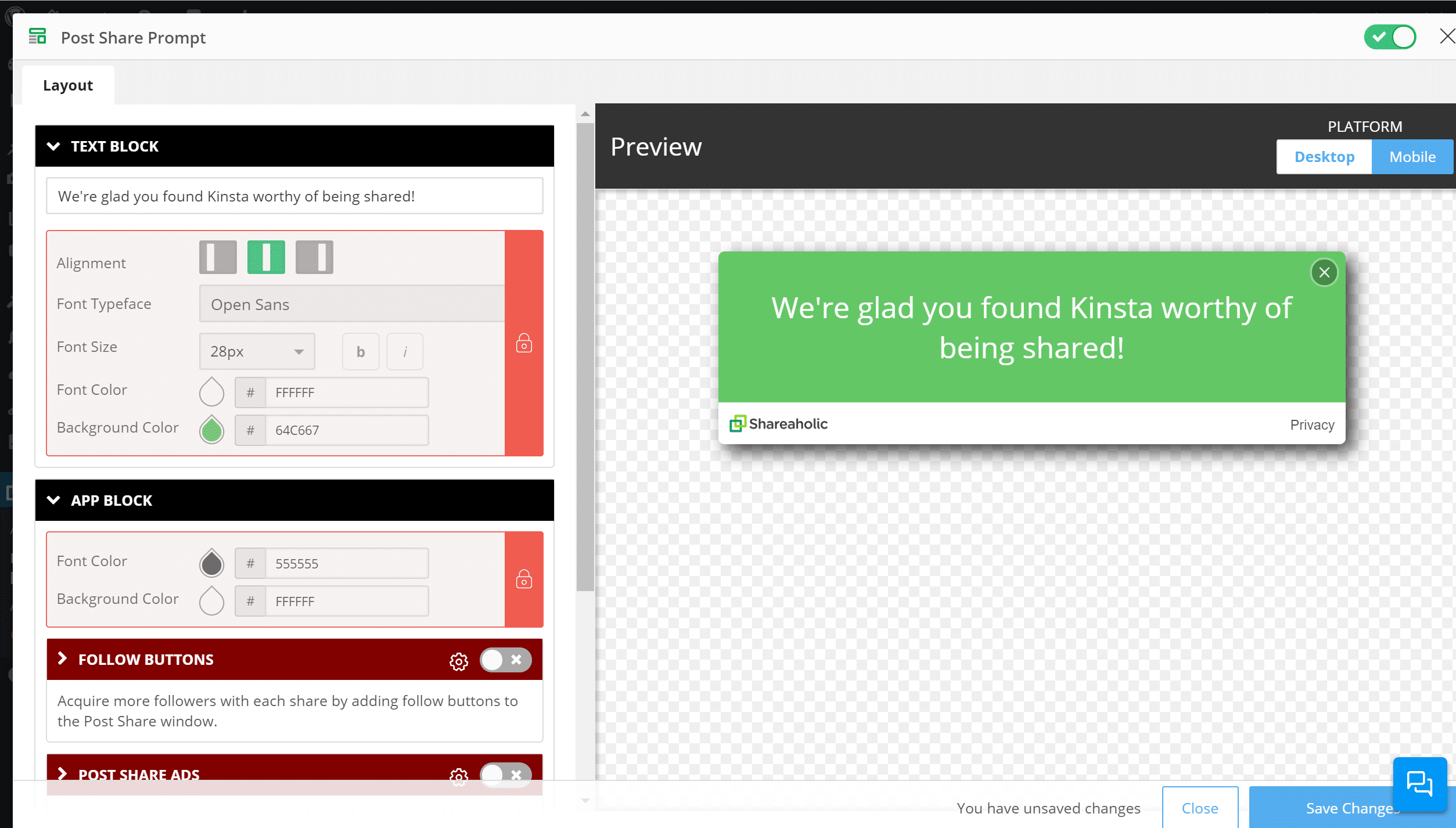Screen dimensions: 1456x828
Task: Toggle the Post Share Prompt enable switch
Action: (x=1390, y=37)
